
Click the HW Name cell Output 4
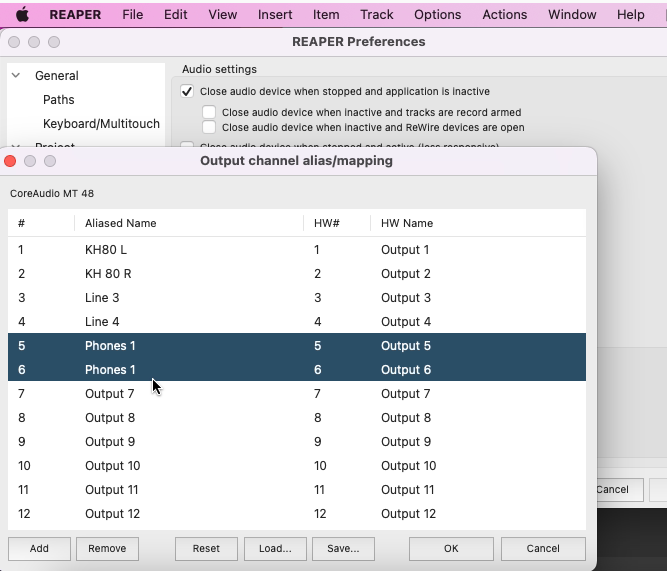point(406,321)
